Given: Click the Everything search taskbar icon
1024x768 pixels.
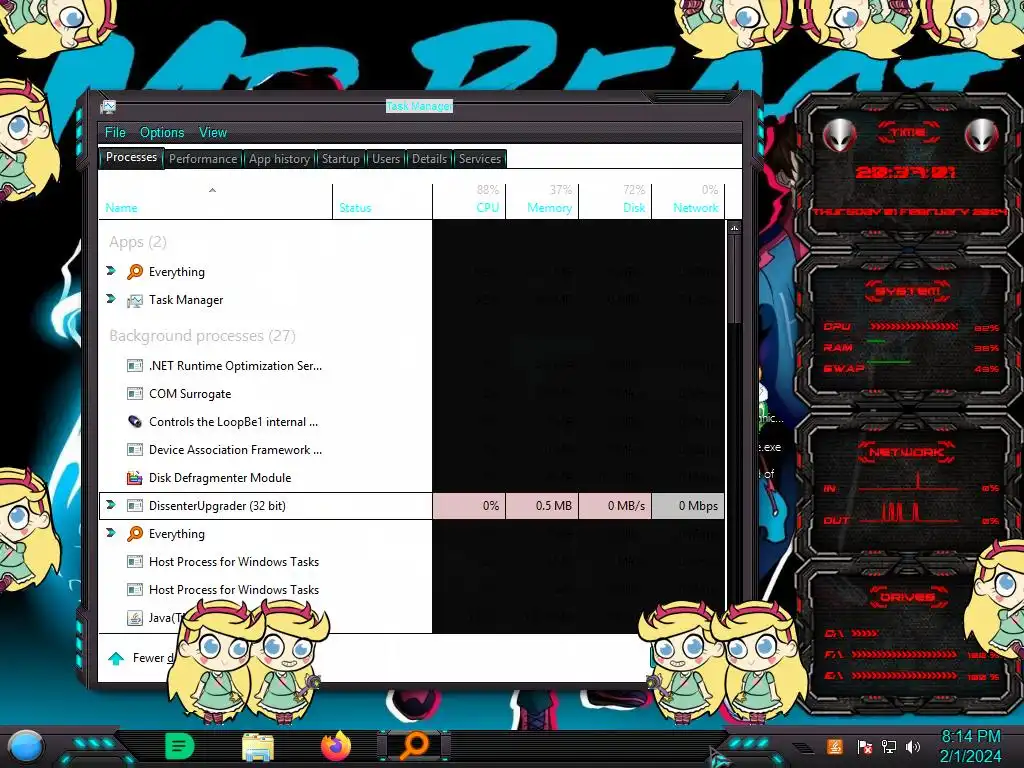Looking at the screenshot, I should pyautogui.click(x=414, y=746).
